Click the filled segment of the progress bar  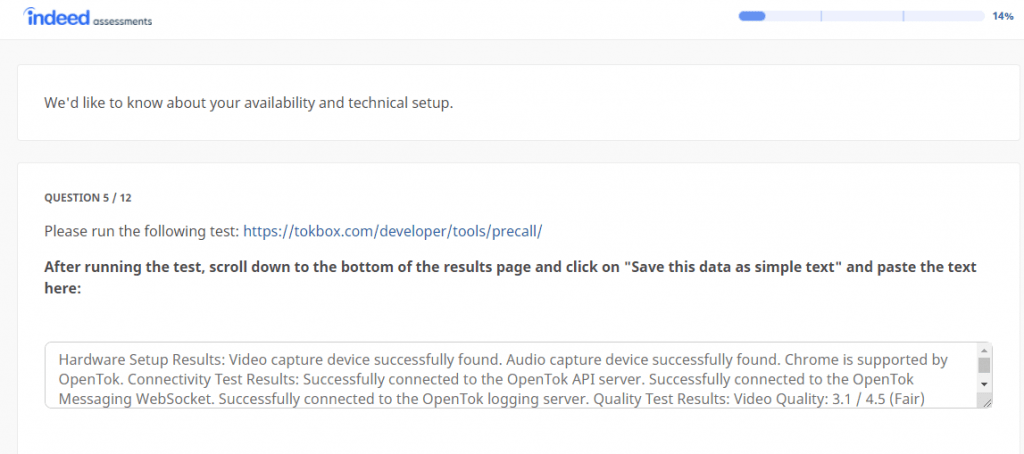(x=751, y=16)
